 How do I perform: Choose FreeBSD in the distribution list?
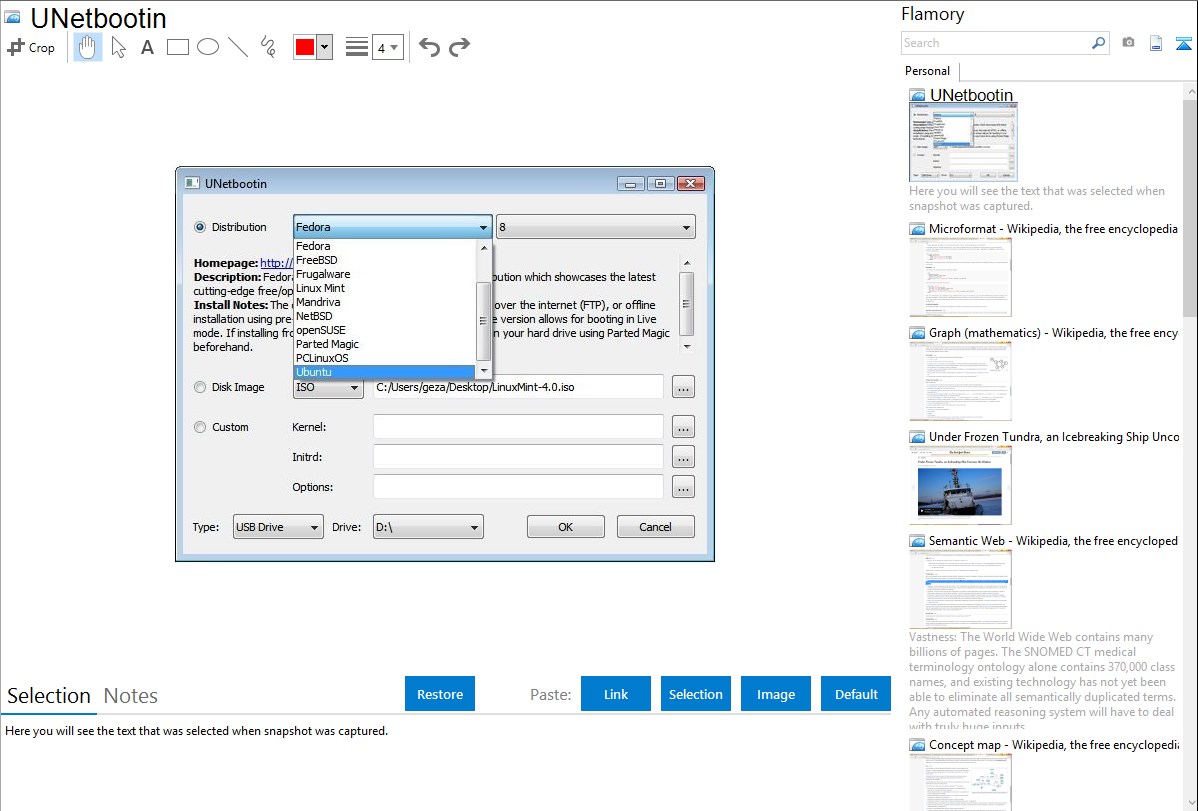(x=385, y=260)
